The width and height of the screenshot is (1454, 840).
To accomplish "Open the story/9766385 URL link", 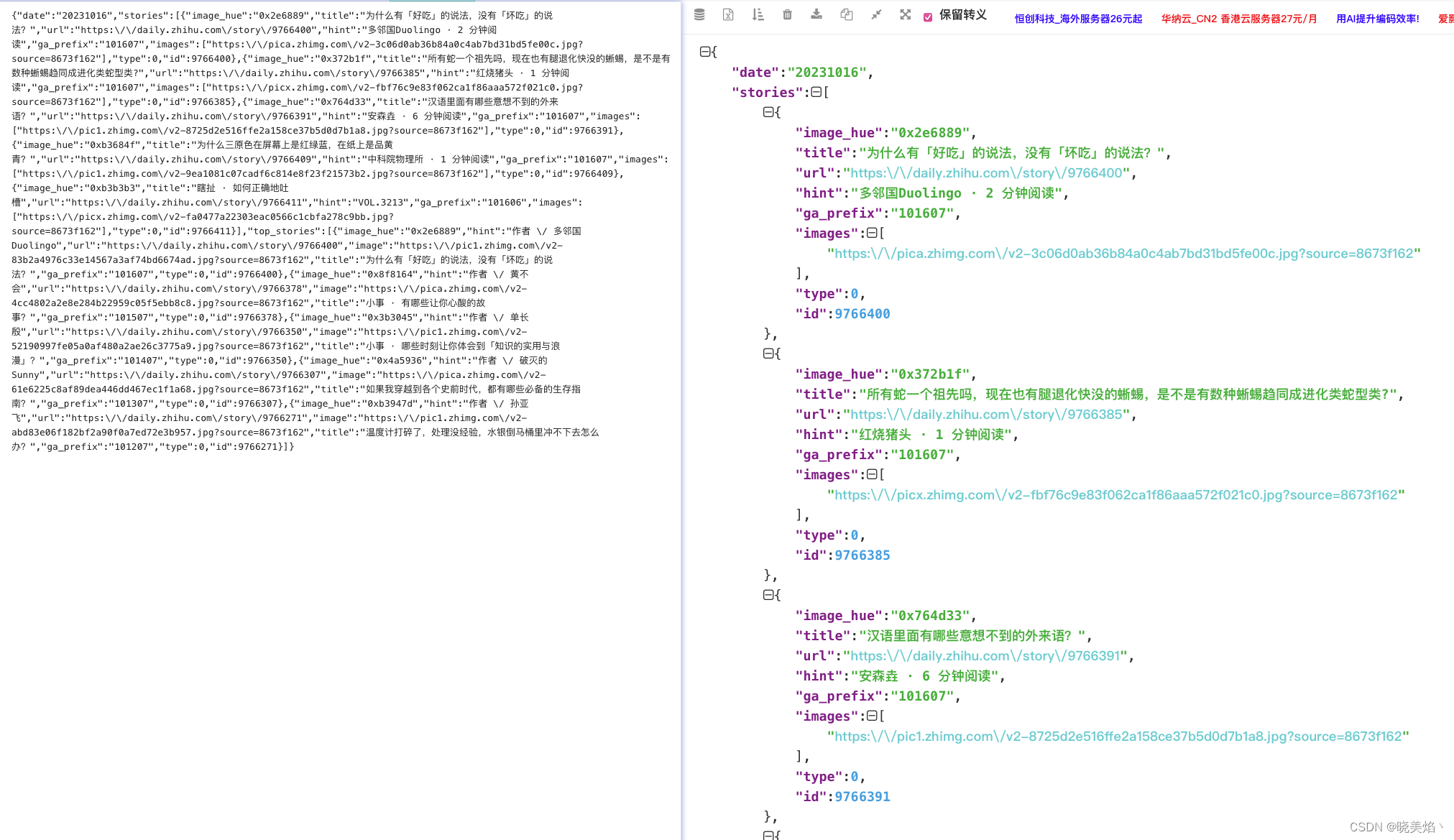I will [987, 415].
